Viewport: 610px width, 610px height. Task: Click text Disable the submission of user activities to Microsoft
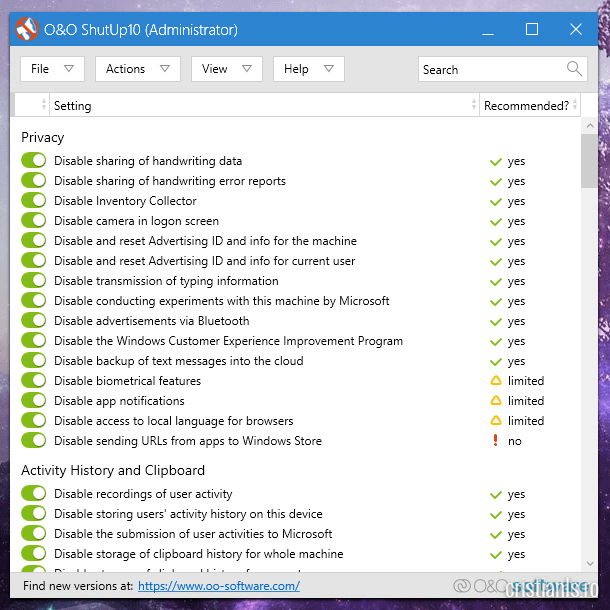pos(193,534)
